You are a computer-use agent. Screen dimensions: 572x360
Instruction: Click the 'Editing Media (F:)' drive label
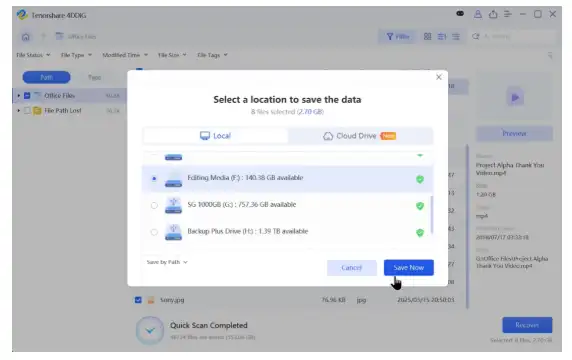click(x=245, y=178)
